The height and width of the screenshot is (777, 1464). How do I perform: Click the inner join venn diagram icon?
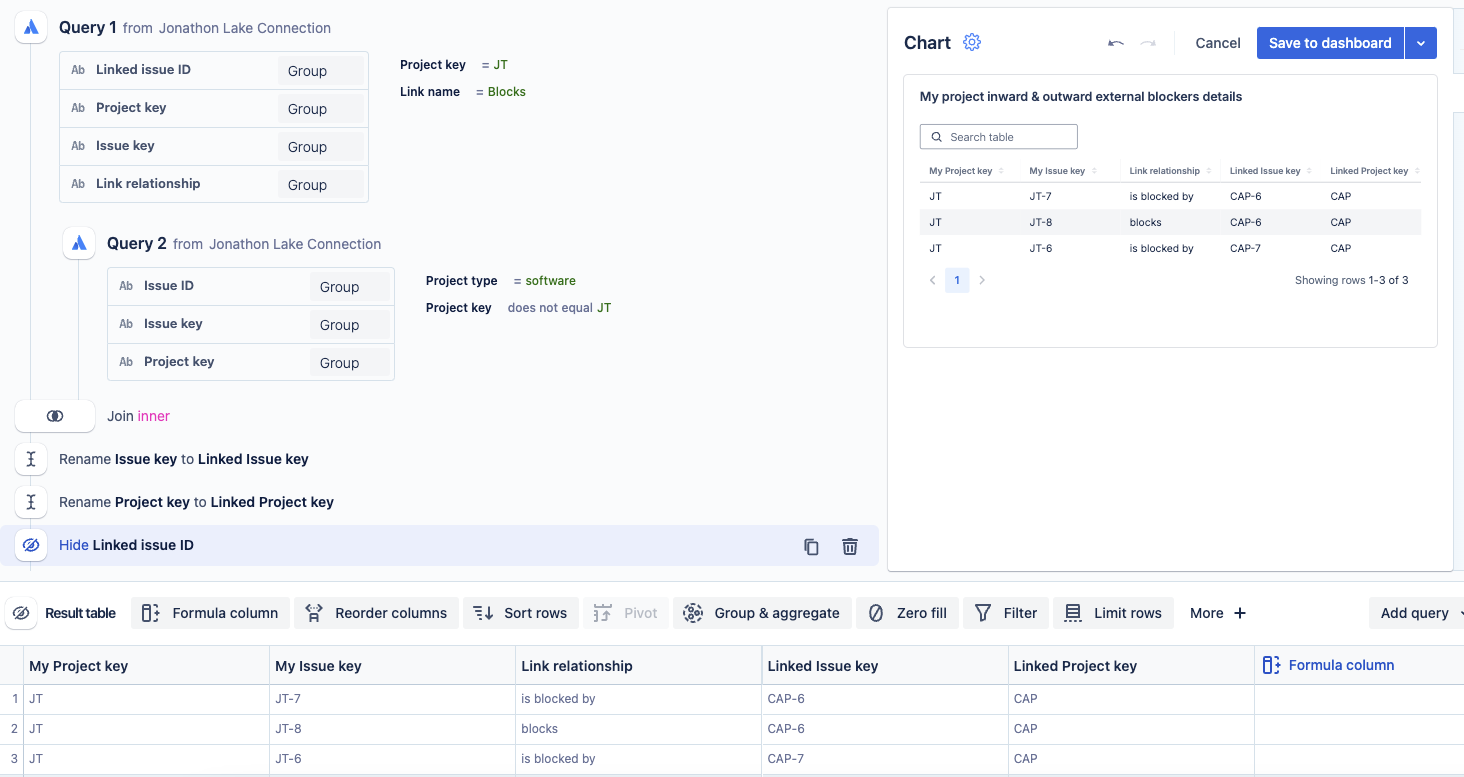pos(55,415)
